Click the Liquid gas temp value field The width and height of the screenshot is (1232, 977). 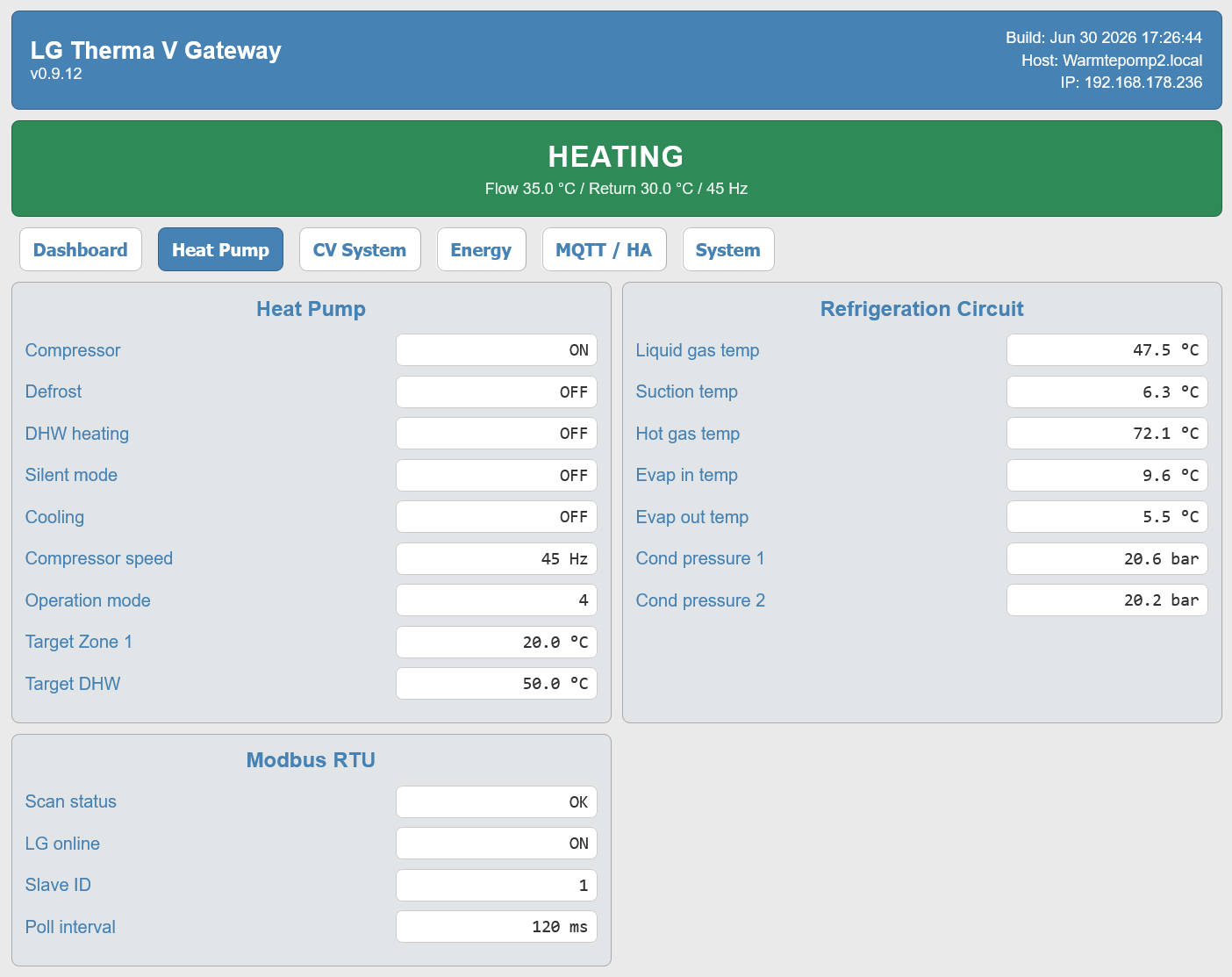1107,349
